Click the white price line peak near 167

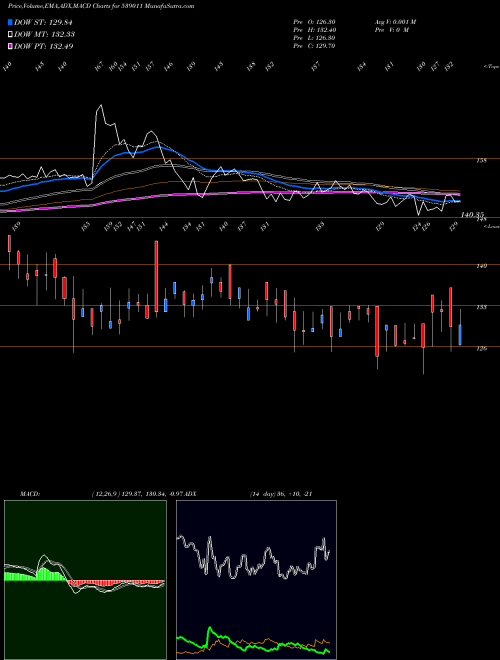[x=100, y=106]
